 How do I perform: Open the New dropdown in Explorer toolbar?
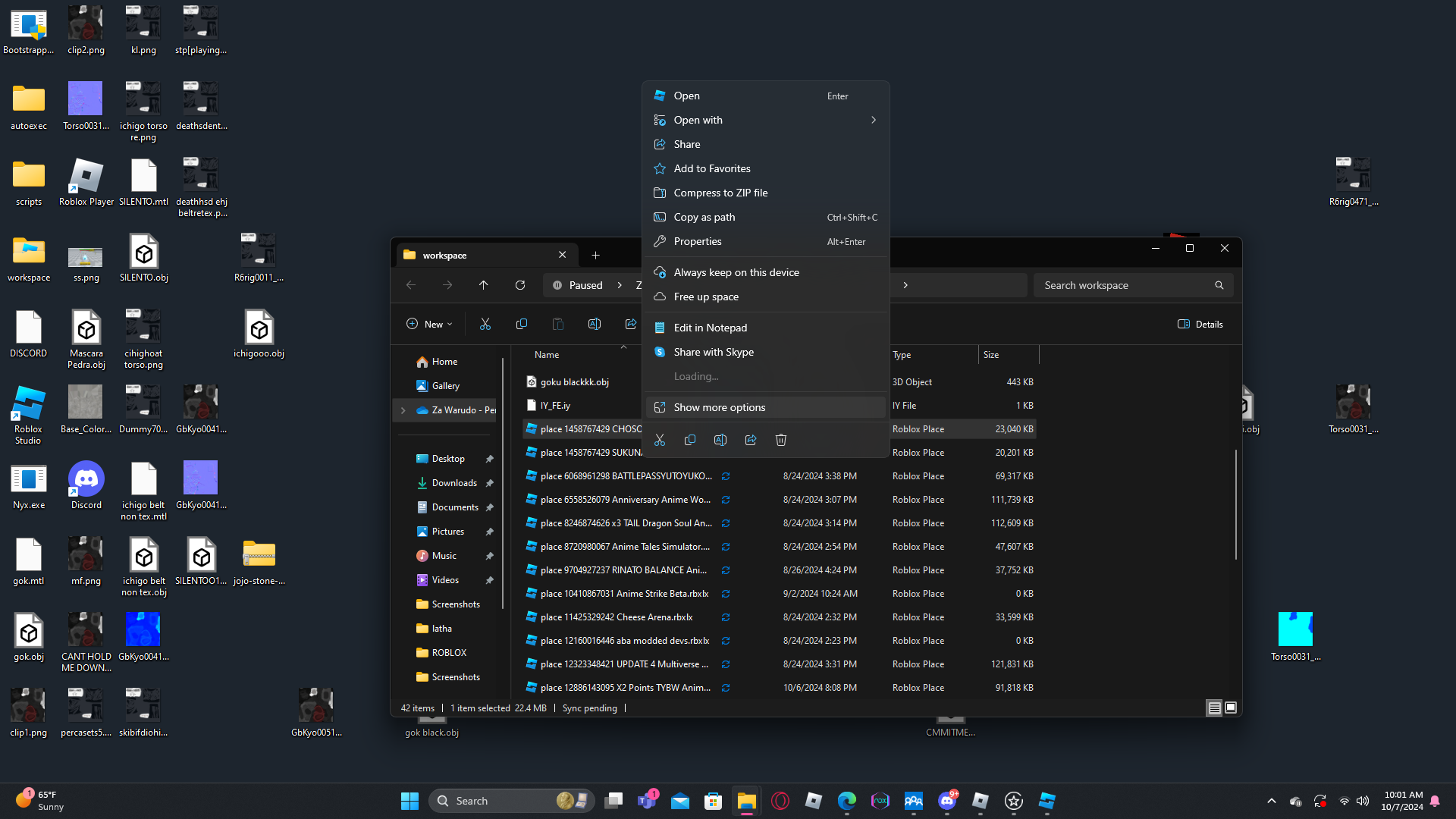pyautogui.click(x=429, y=324)
